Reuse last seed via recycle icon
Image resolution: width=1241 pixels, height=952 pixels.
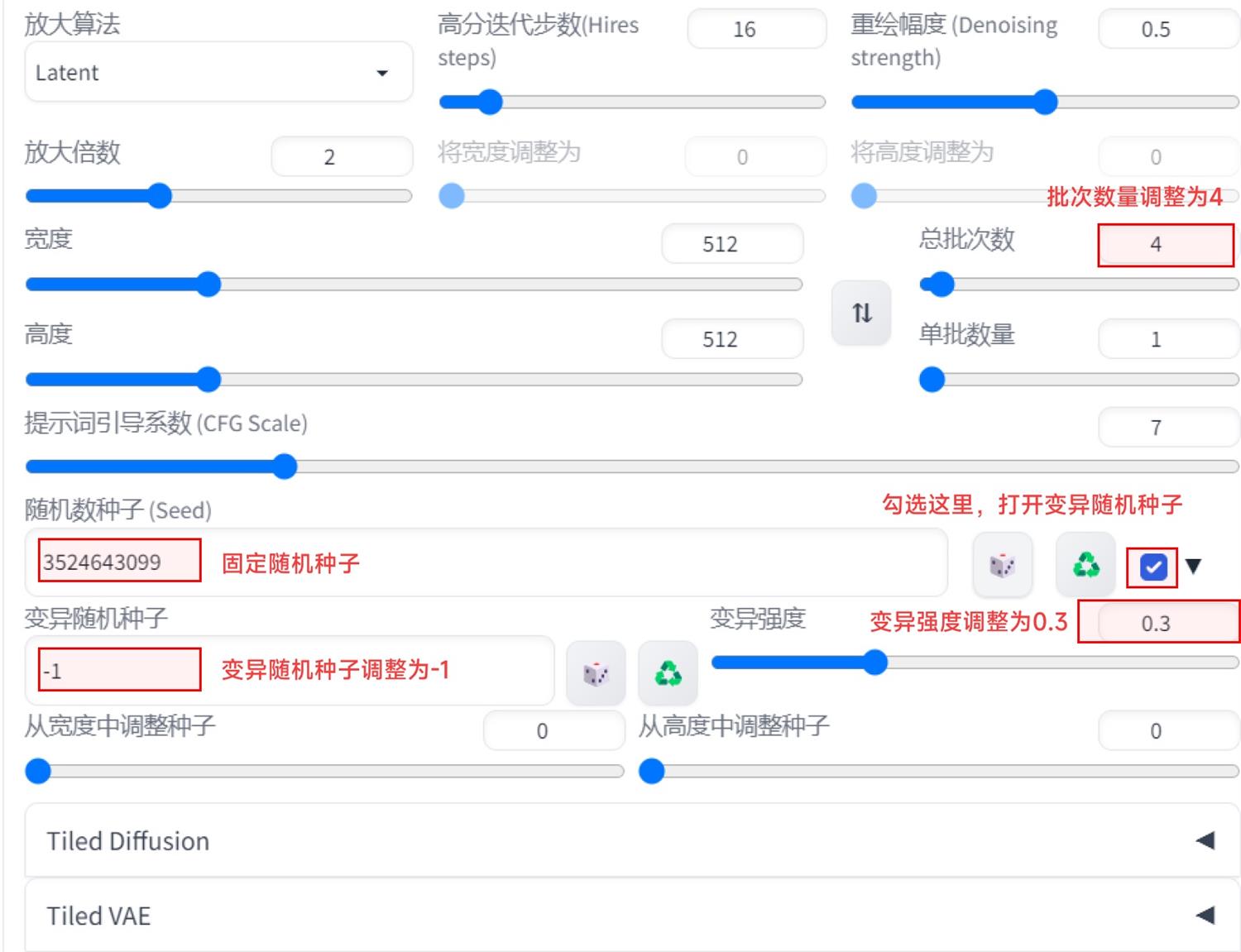pos(1085,564)
